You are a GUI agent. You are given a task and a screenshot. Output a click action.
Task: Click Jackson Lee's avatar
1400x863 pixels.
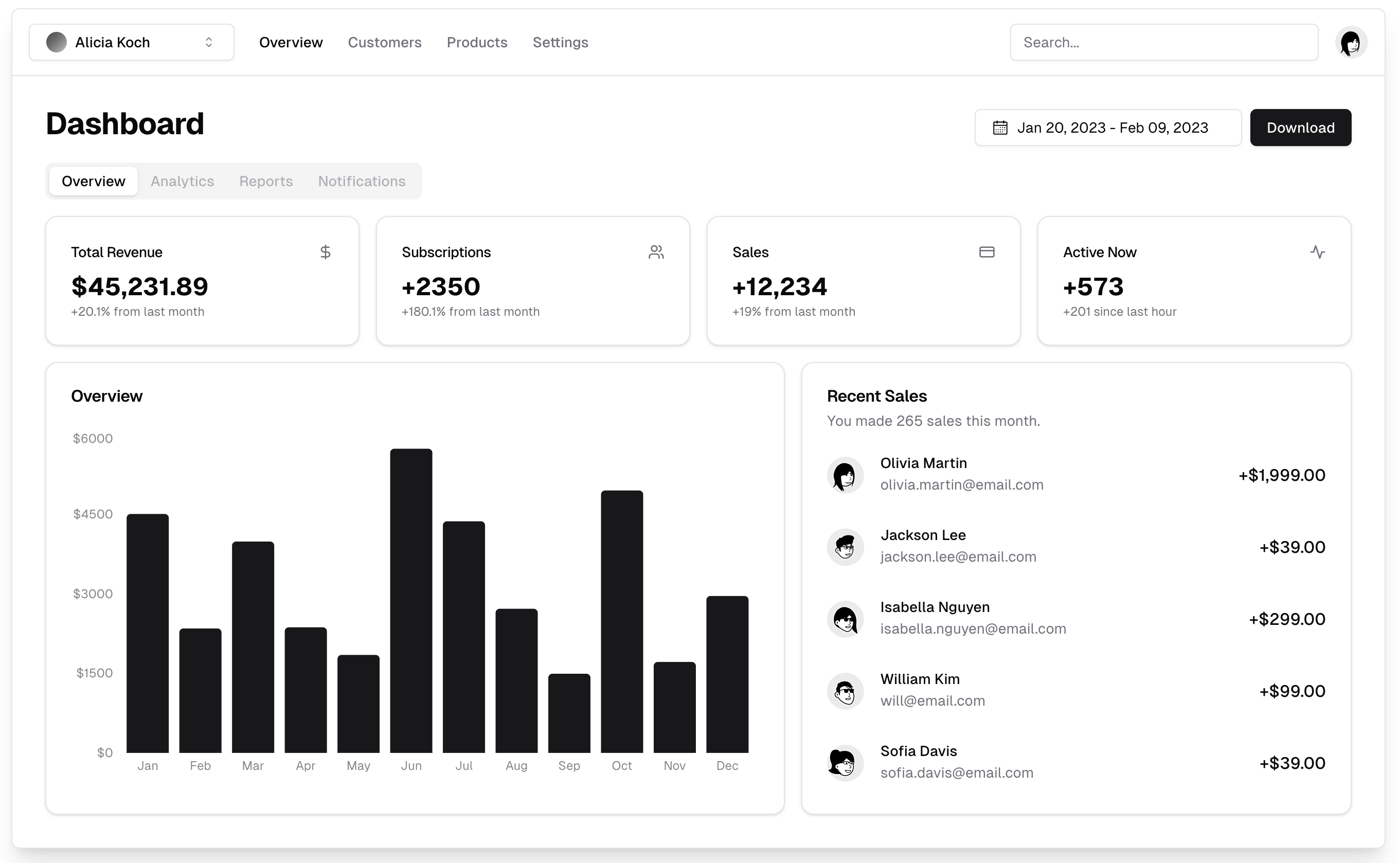tap(845, 547)
